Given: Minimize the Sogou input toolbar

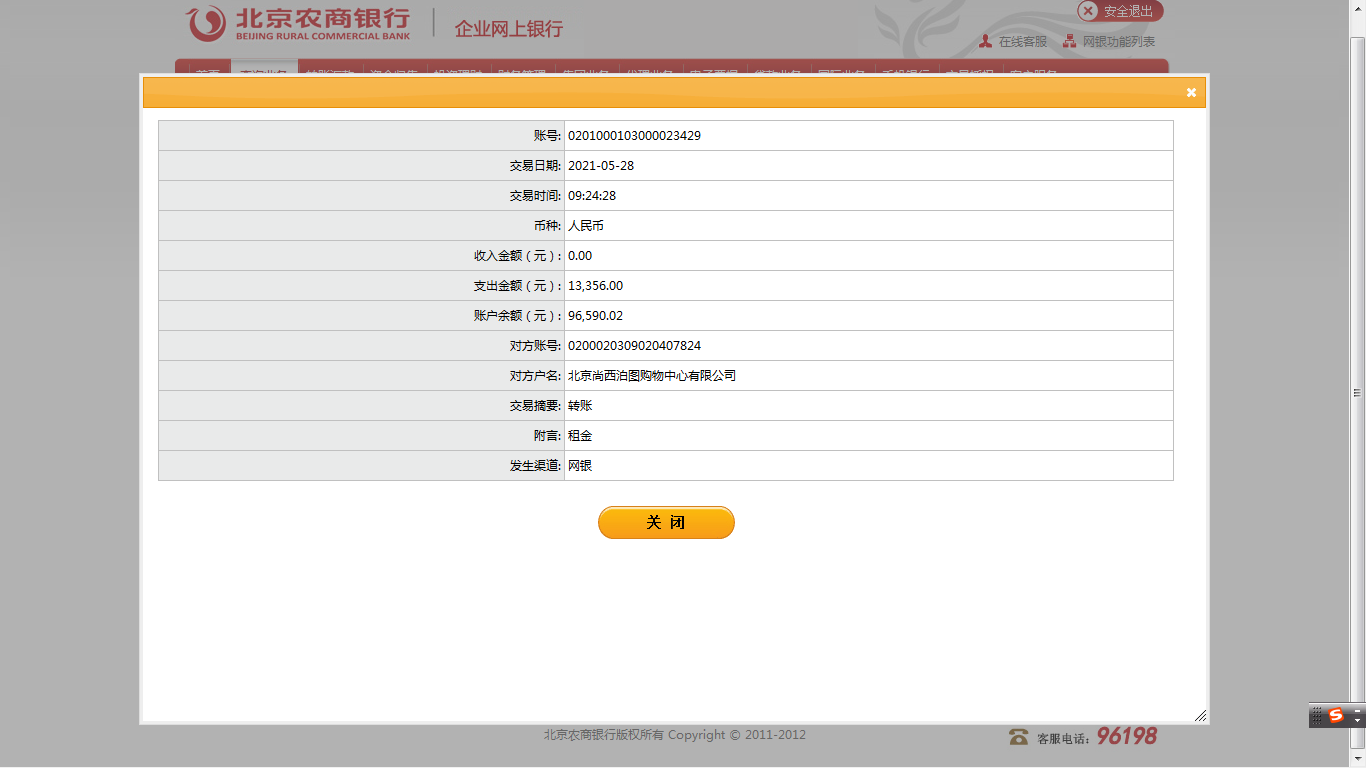Looking at the screenshot, I should pyautogui.click(x=1357, y=709).
